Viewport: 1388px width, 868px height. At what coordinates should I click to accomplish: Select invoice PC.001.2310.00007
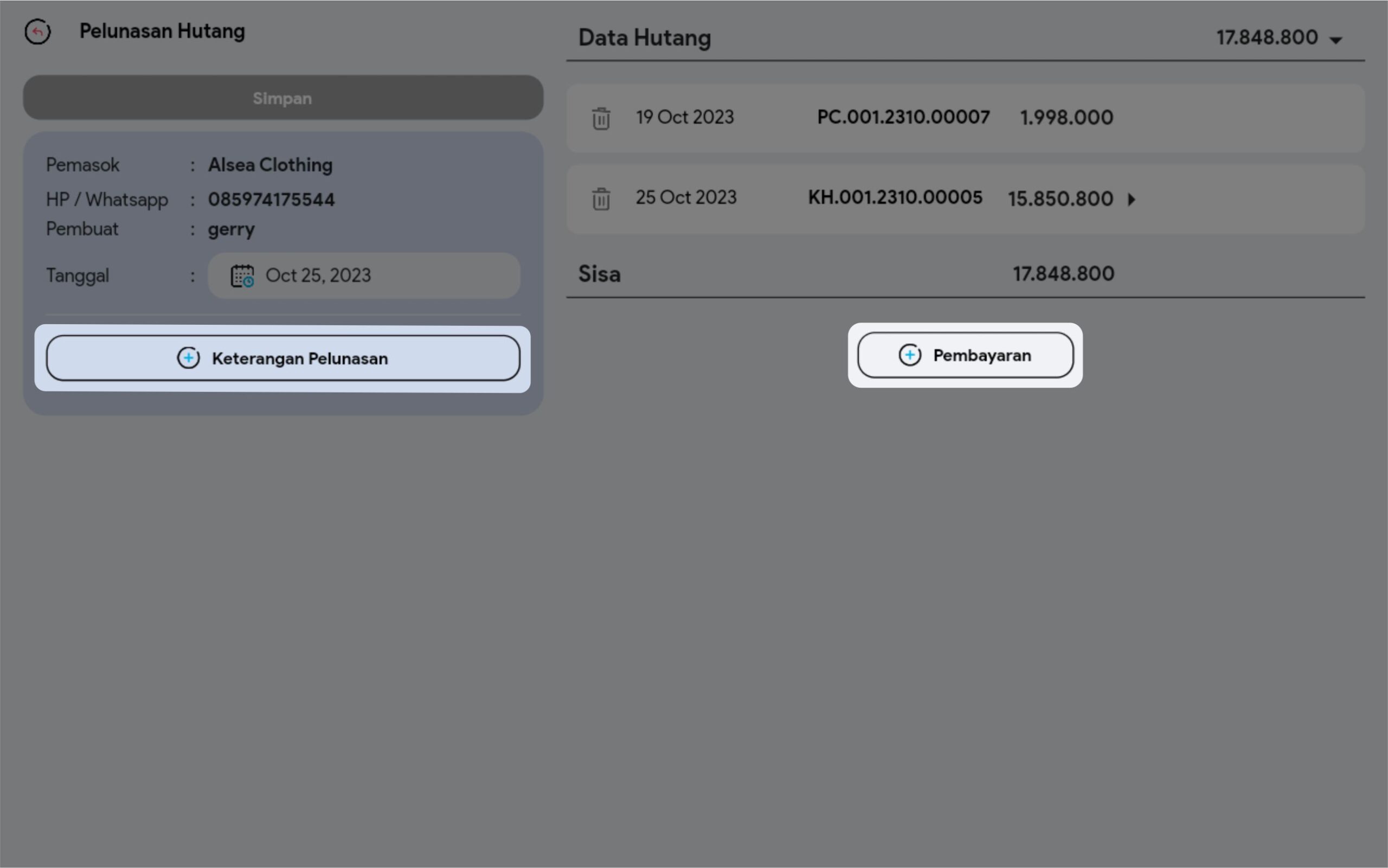(903, 117)
